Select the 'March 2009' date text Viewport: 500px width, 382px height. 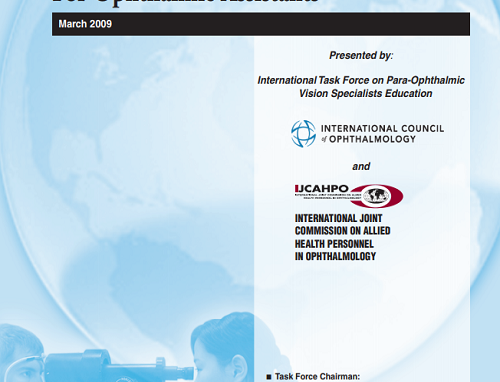pos(85,24)
